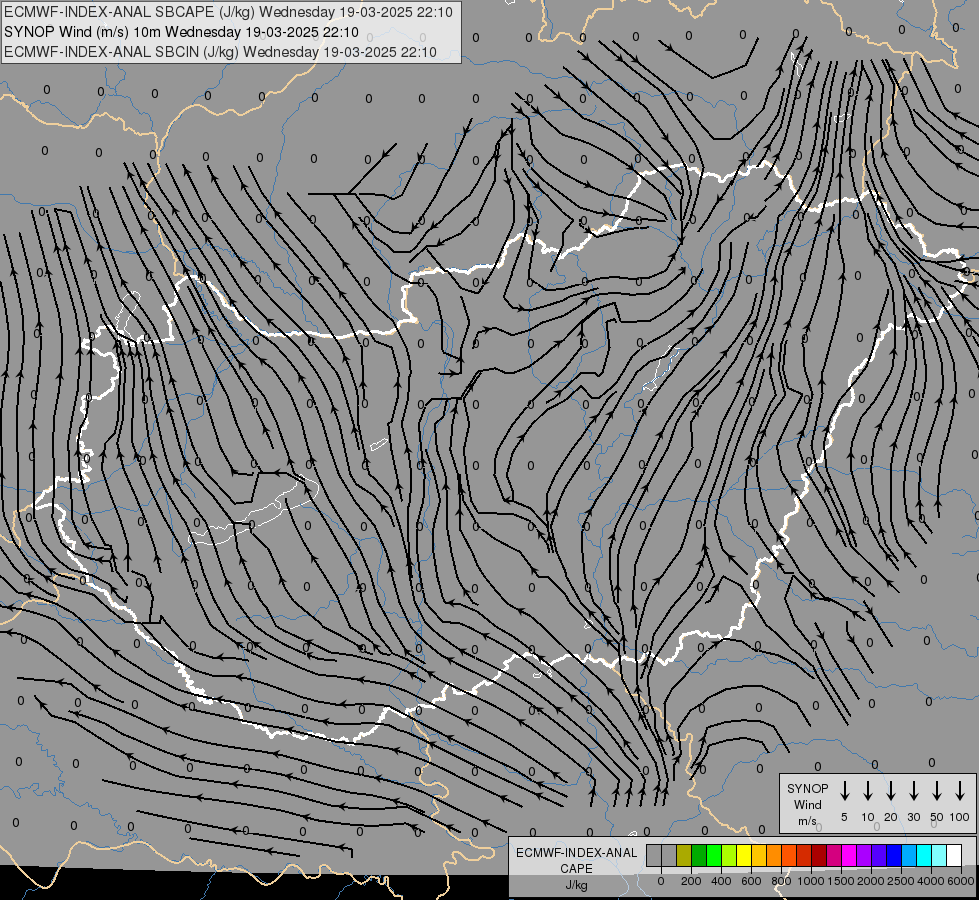Click the SYNOP wind arrow above 30
Image resolution: width=979 pixels, height=900 pixels.
[x=913, y=791]
